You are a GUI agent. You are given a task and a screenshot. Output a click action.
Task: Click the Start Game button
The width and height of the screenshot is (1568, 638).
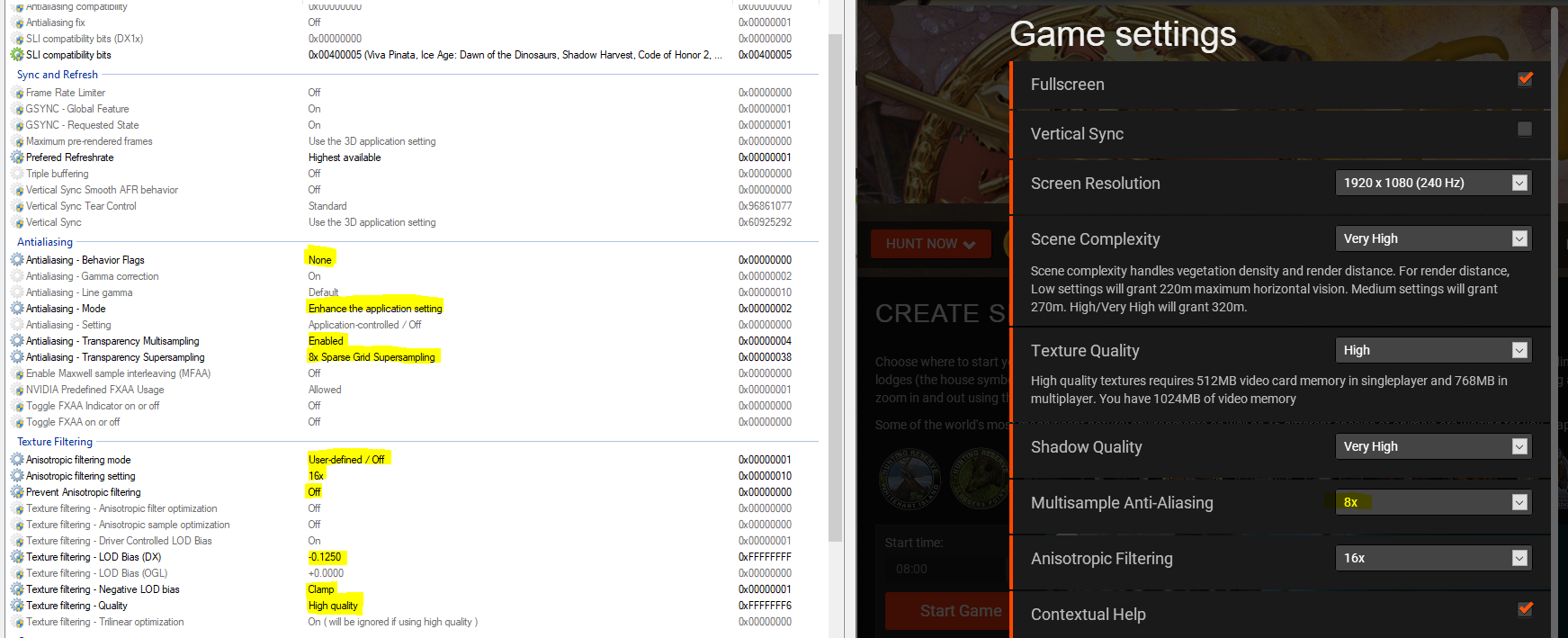point(948,611)
